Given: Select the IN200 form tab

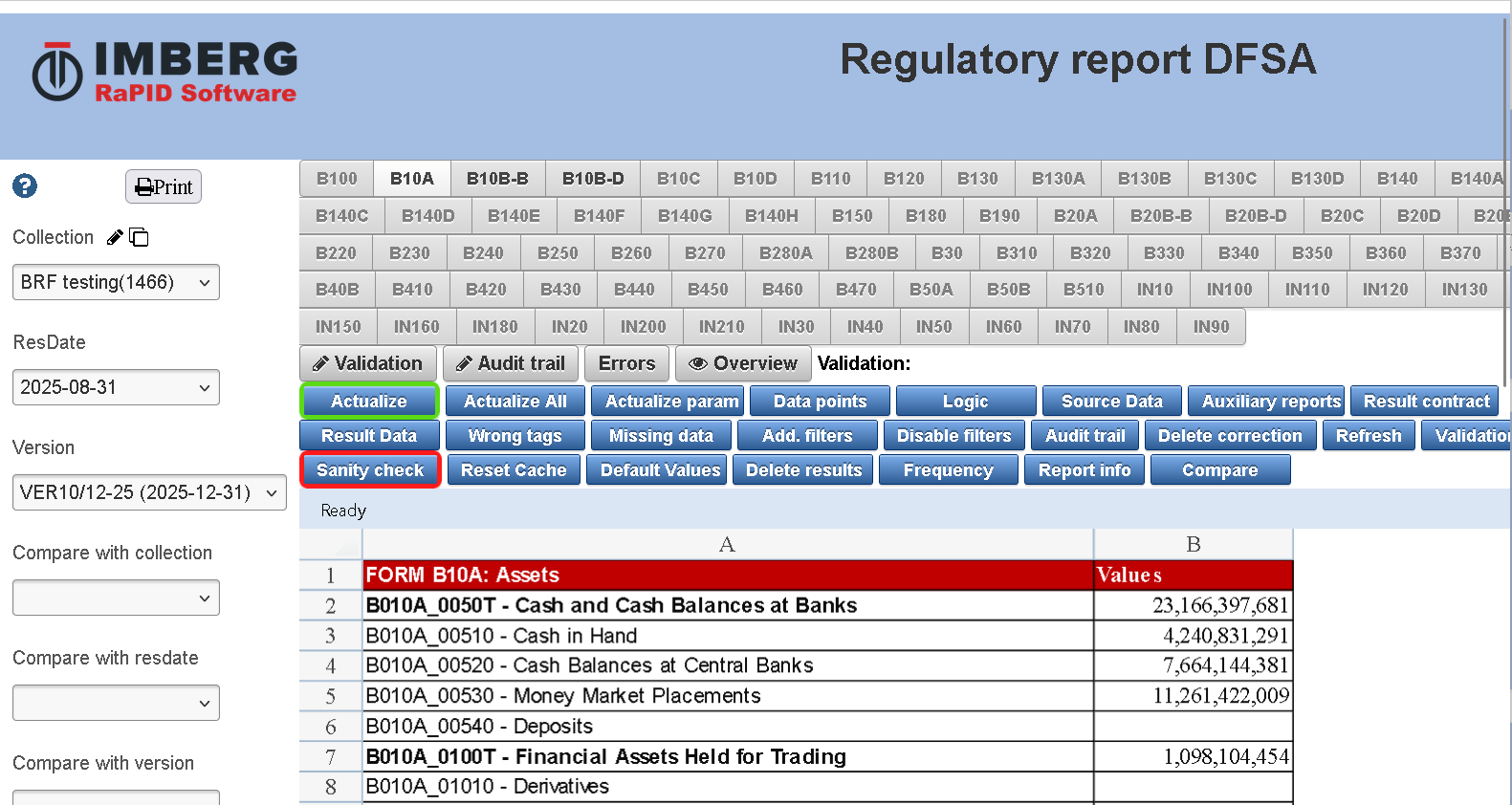Looking at the screenshot, I should tap(643, 327).
